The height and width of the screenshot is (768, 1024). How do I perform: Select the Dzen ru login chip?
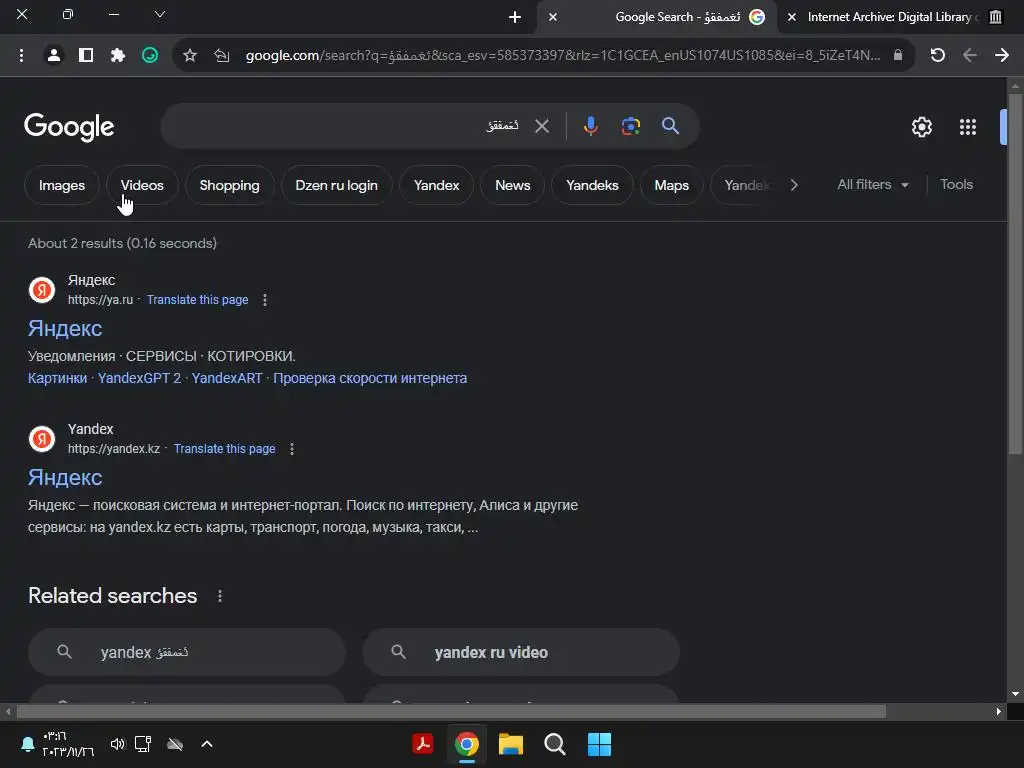coord(336,185)
